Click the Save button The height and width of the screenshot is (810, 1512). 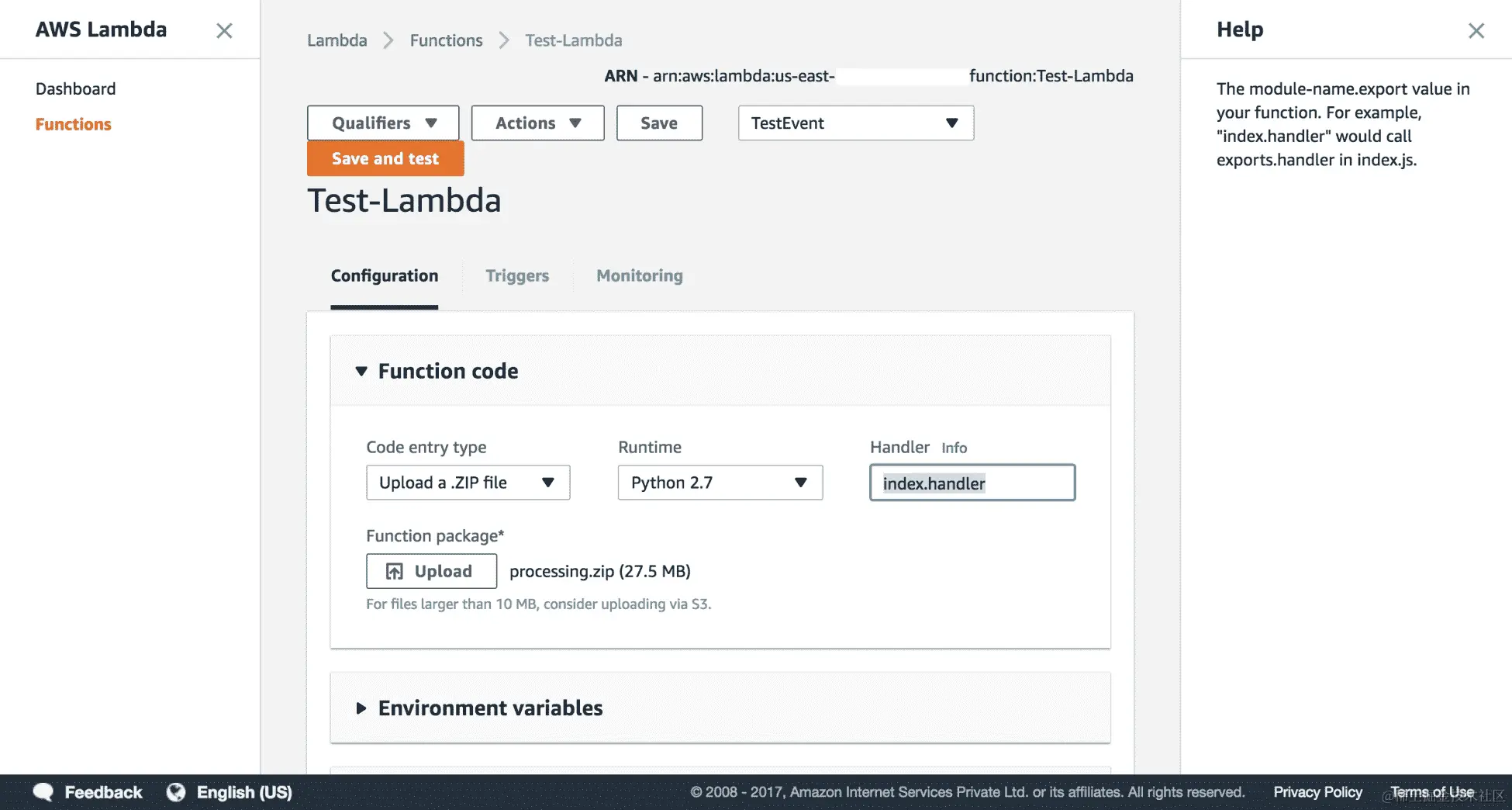click(x=659, y=123)
